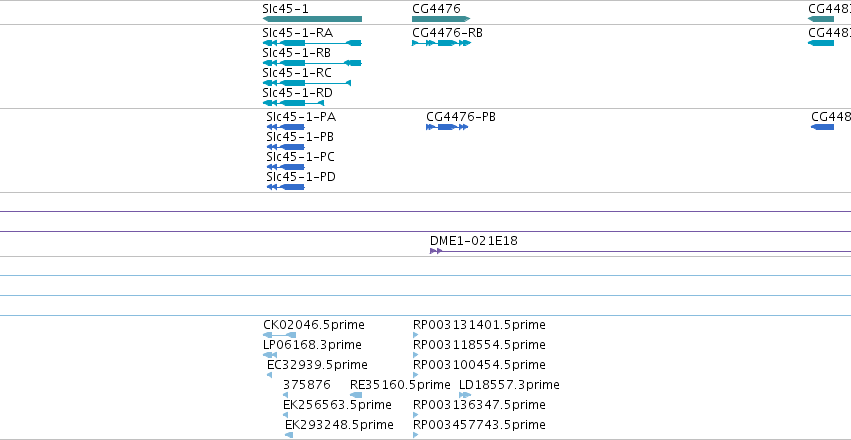This screenshot has height=440, width=851.
Task: Click the Slc45-1-PB protein glyph
Action: 285,147
